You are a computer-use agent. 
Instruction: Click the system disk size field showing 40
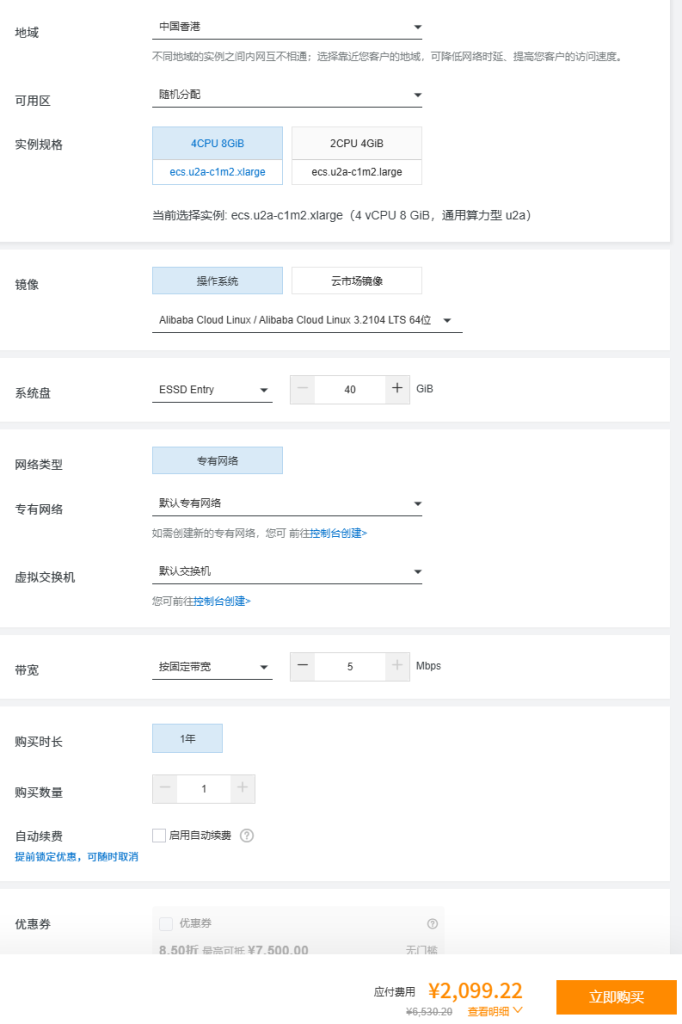tap(350, 389)
